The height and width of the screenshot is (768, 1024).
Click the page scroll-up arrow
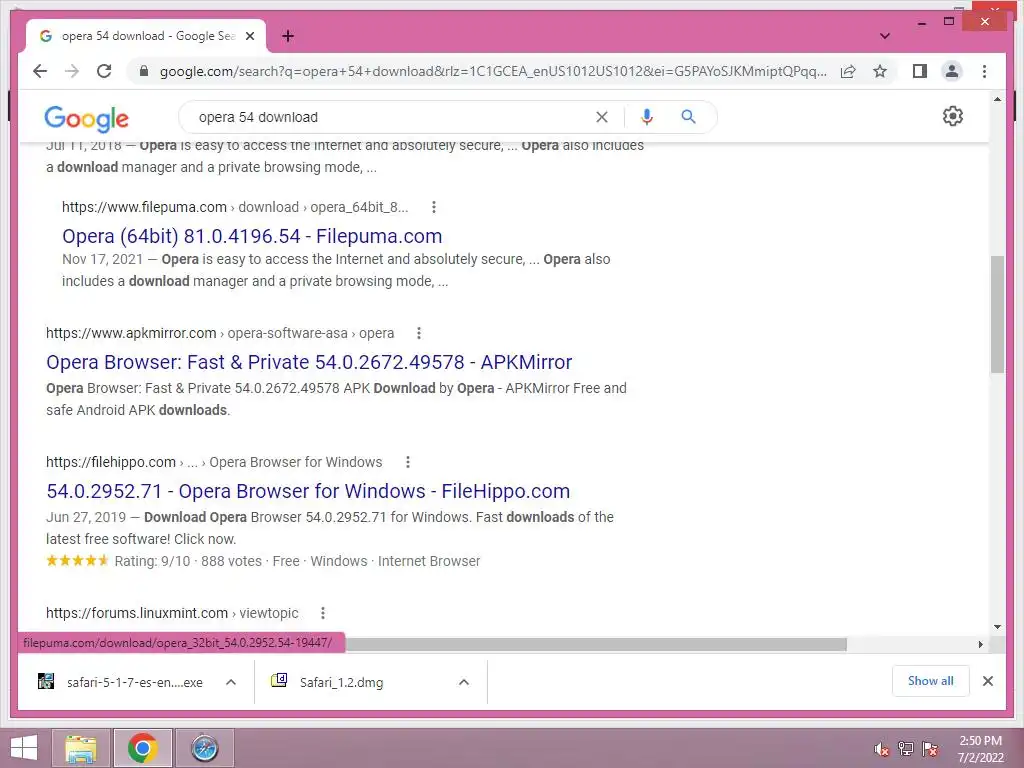coord(997,99)
